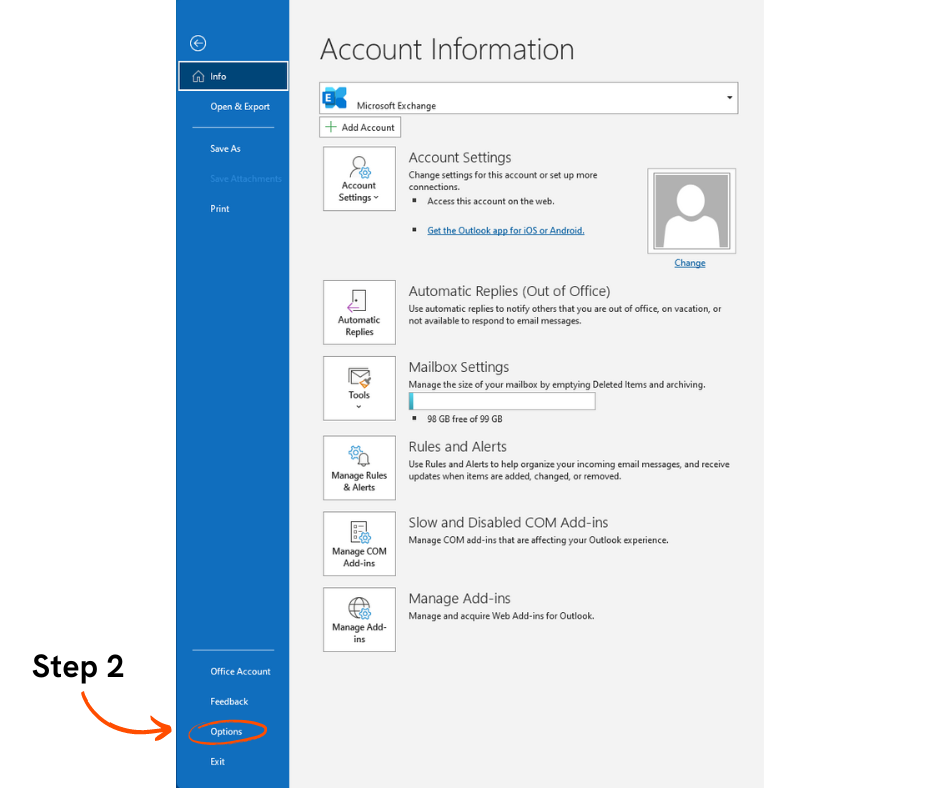Open the Manage COM Add-ins icon
Viewport: 940px width, 788px height.
[x=359, y=544]
